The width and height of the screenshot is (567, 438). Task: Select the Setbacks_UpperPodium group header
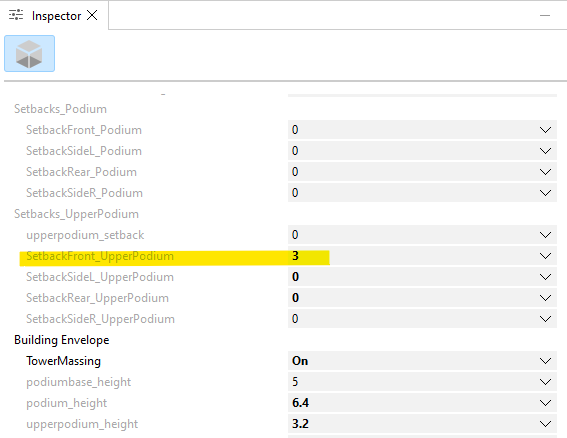tap(76, 214)
